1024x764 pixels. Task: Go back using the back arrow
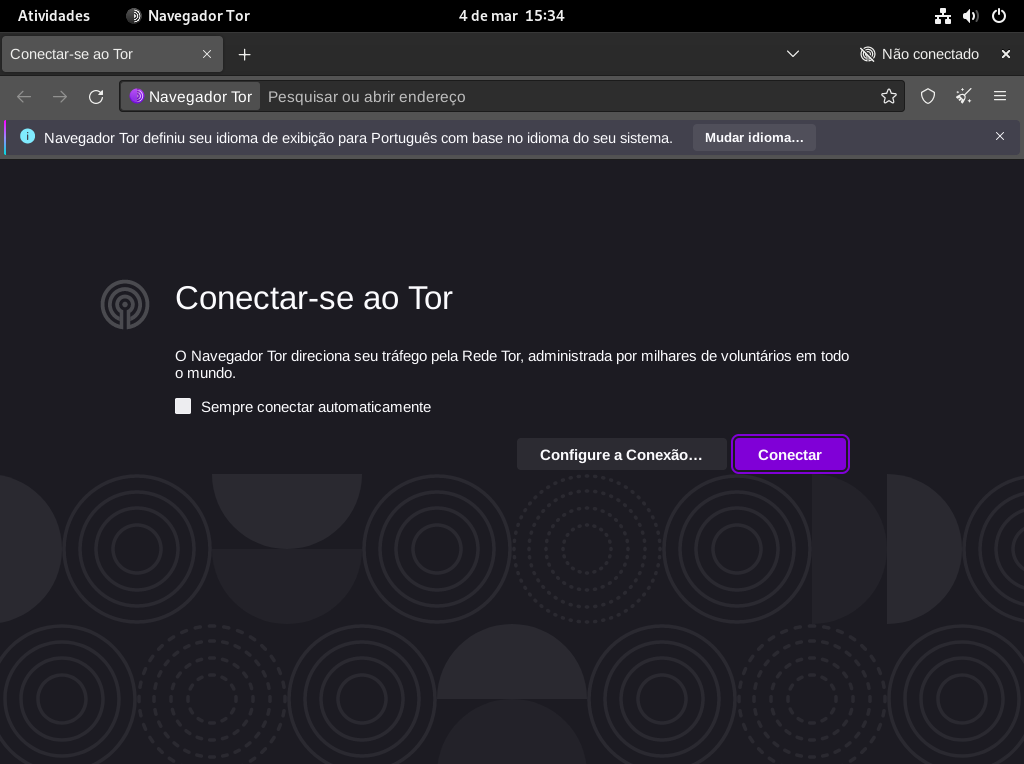24,97
